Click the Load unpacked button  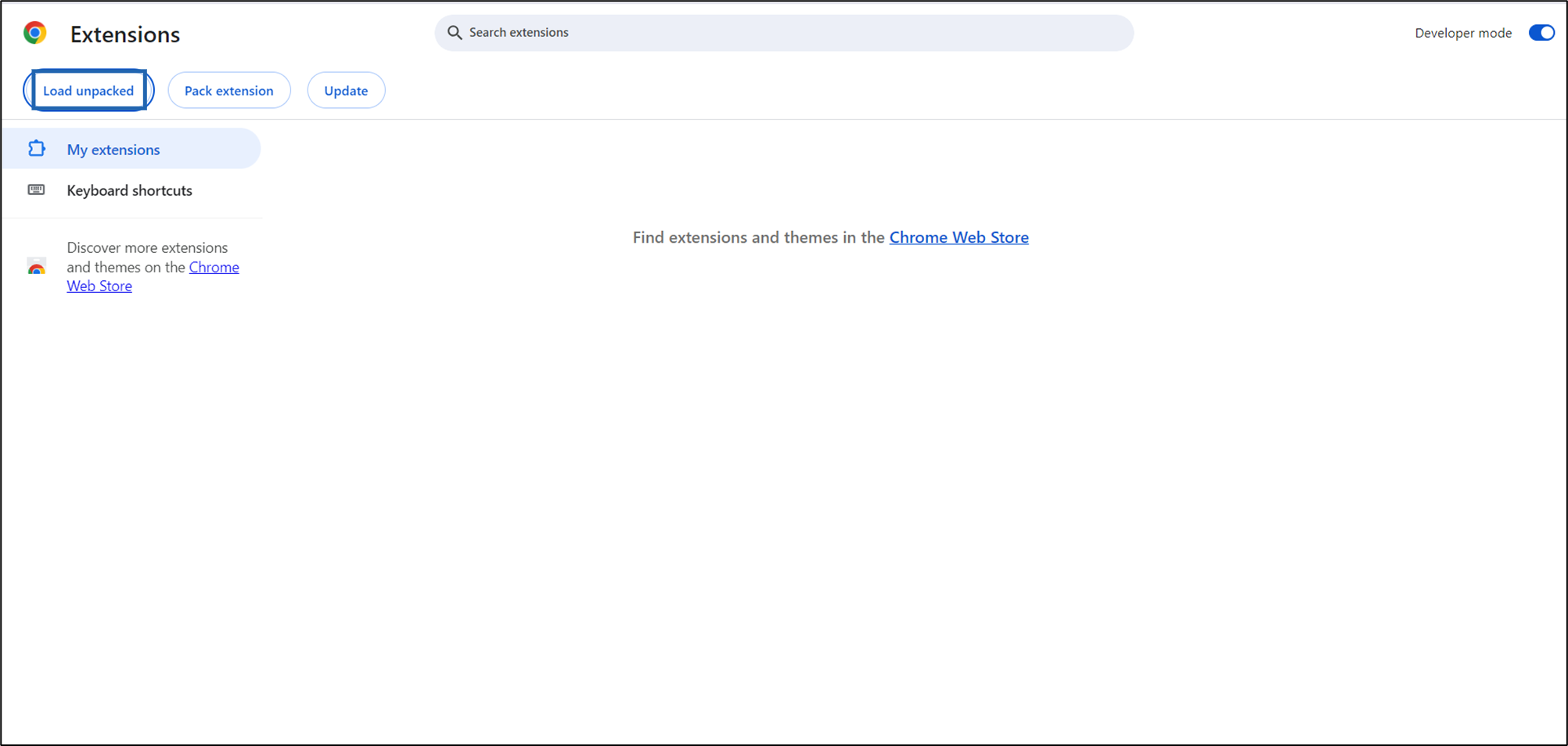coord(88,90)
